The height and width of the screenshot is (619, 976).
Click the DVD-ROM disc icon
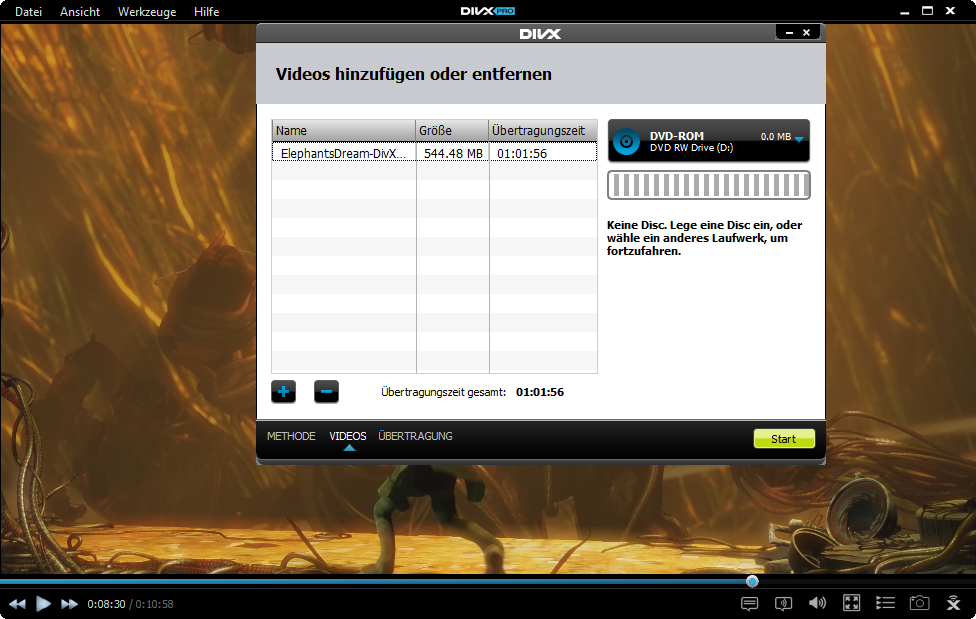(x=626, y=142)
